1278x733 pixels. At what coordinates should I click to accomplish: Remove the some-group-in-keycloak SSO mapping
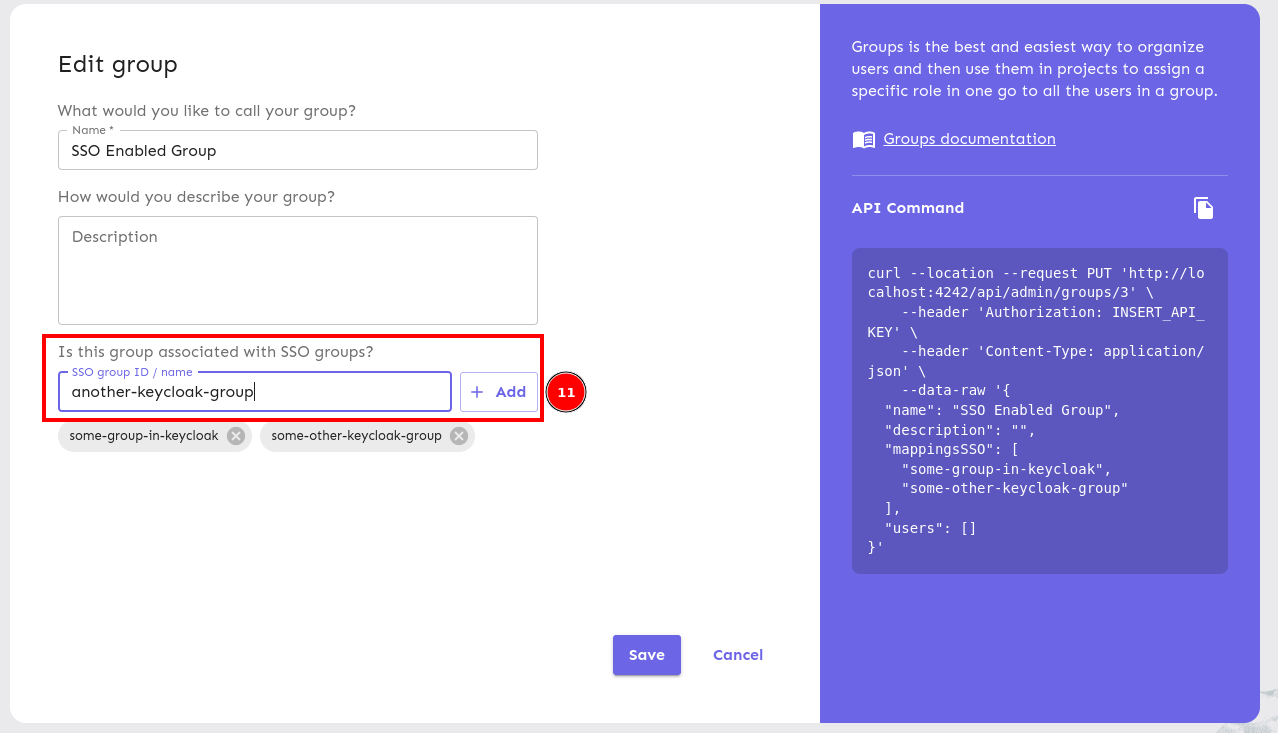pyautogui.click(x=236, y=435)
